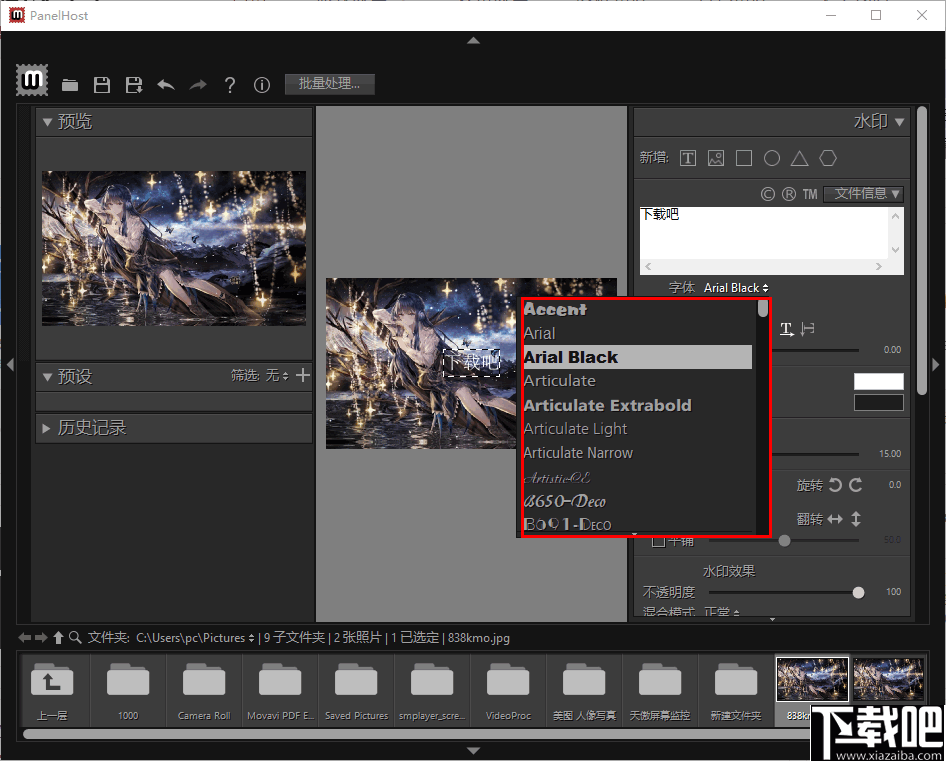Select Articulate Light font

point(638,428)
